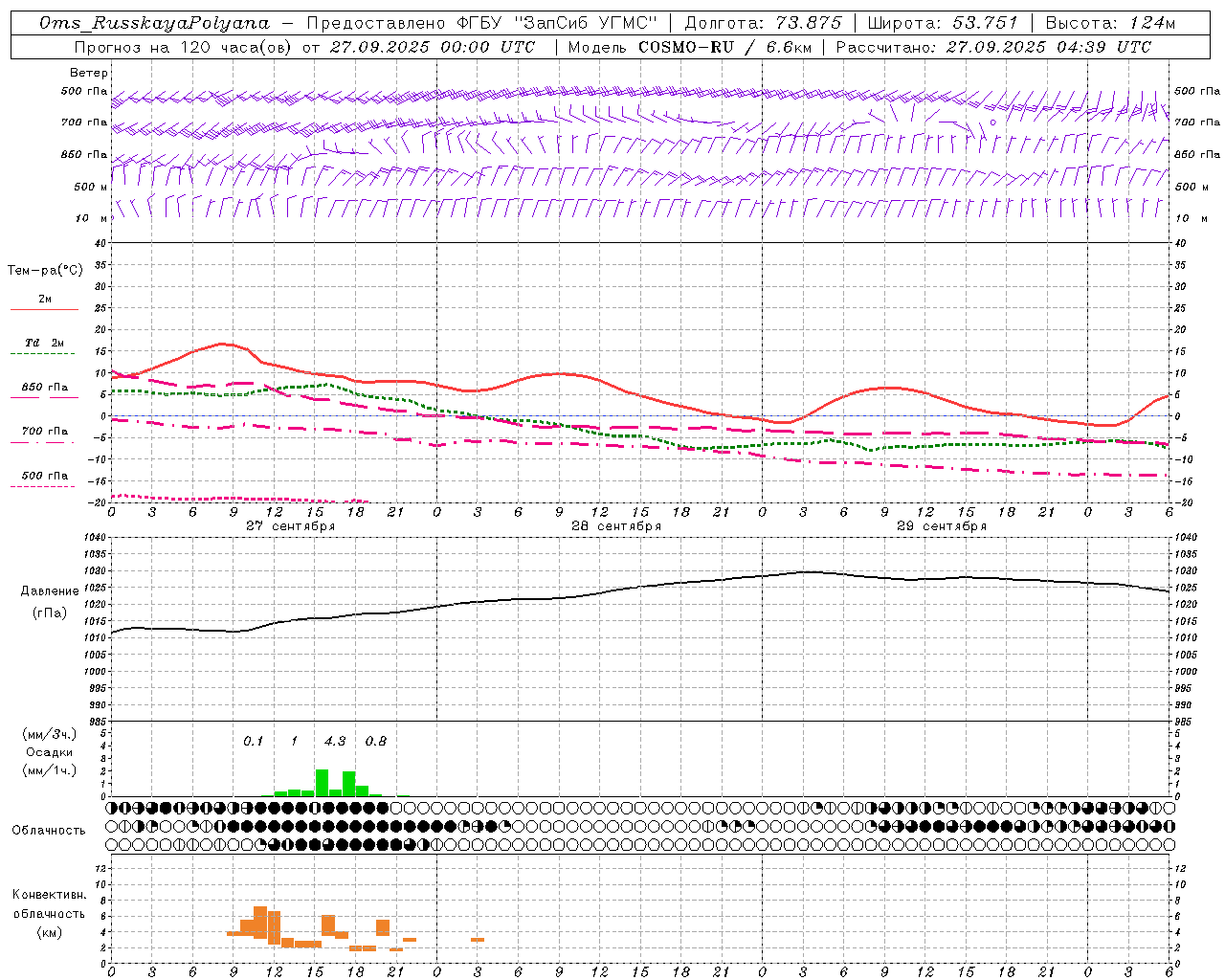Click the solid line sample under 2м legend
The width and height of the screenshot is (1225, 980).
click(x=44, y=310)
